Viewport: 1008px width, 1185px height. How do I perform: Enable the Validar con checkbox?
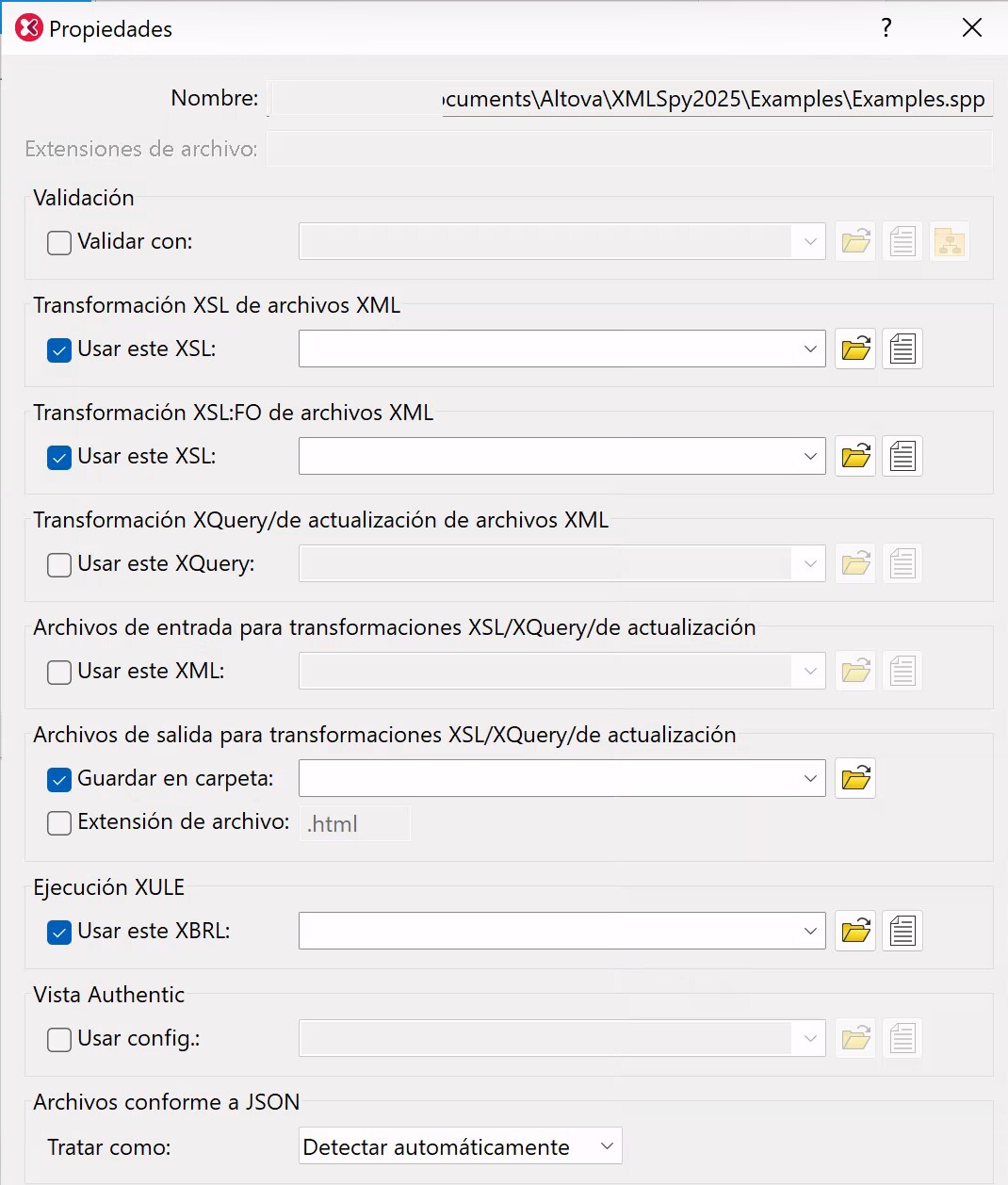pos(59,242)
